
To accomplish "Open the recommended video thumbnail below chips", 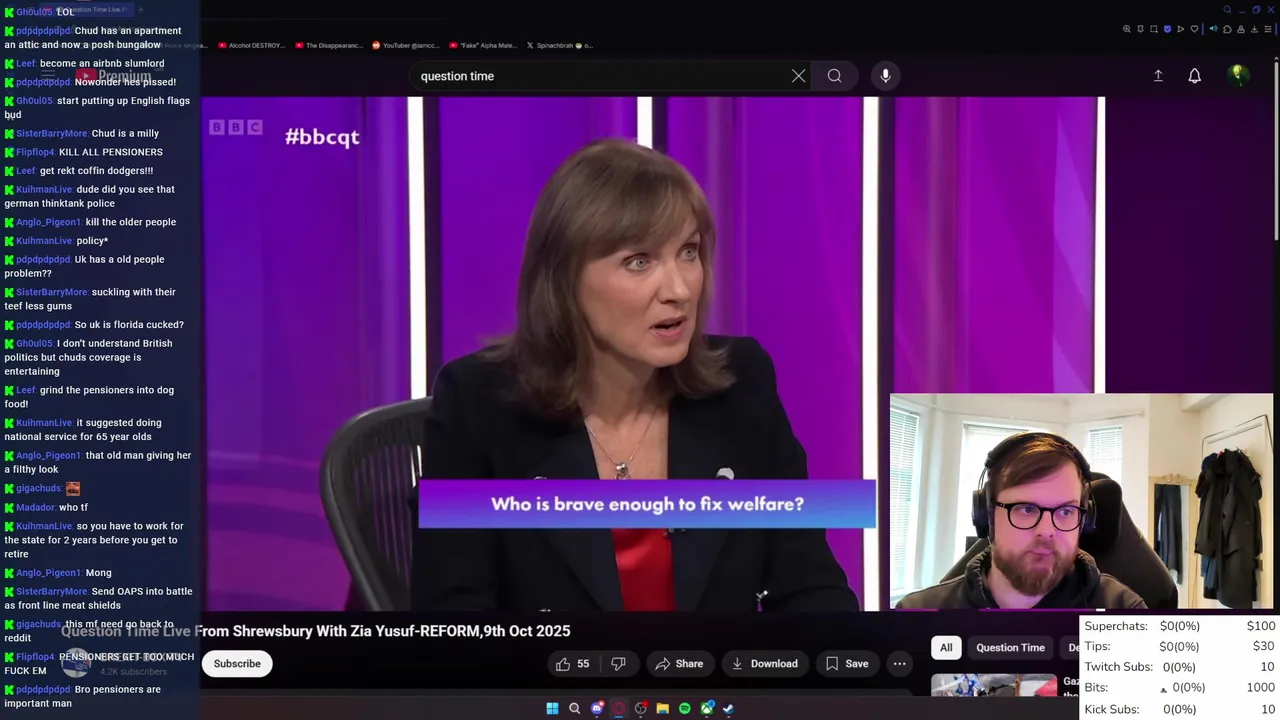I will (994, 685).
